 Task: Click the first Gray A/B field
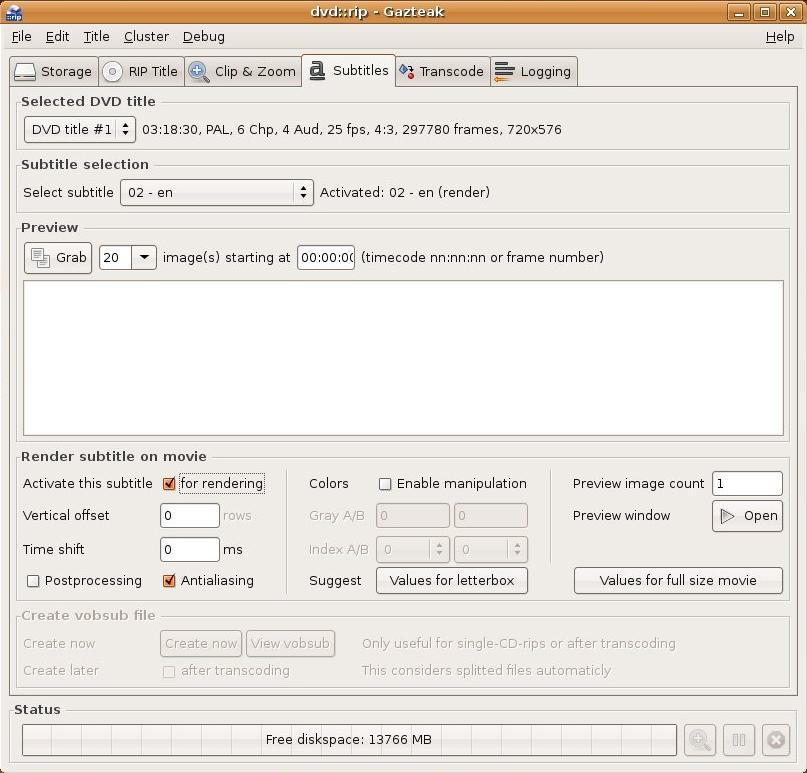(x=413, y=516)
